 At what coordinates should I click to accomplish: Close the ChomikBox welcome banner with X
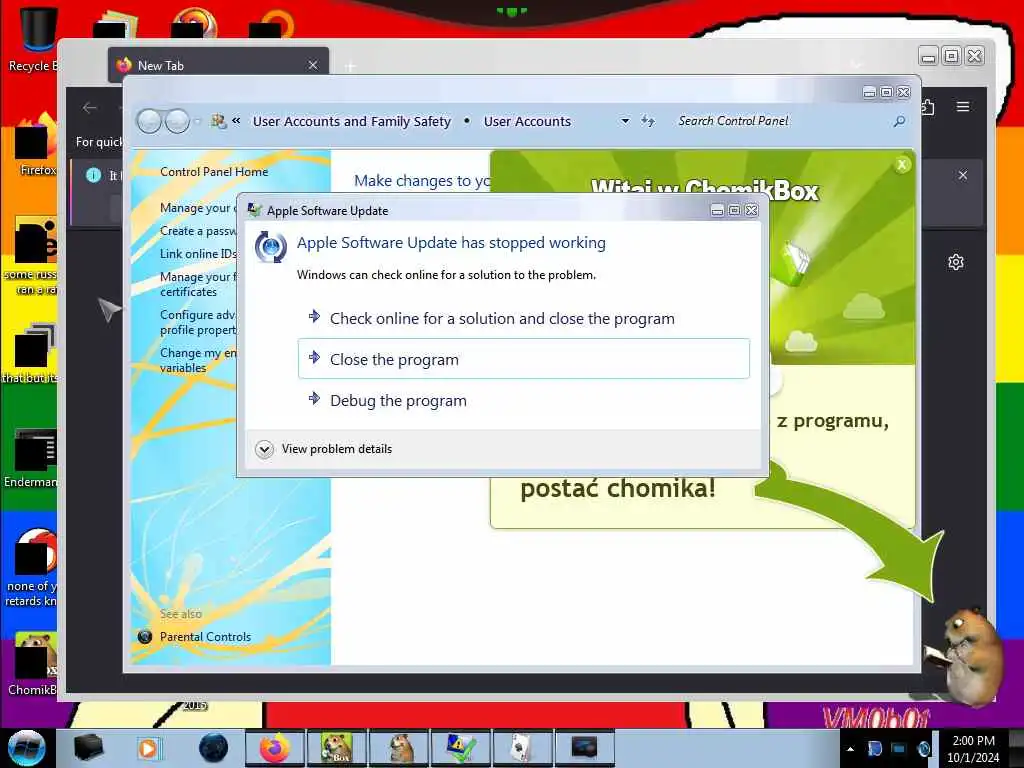point(902,165)
